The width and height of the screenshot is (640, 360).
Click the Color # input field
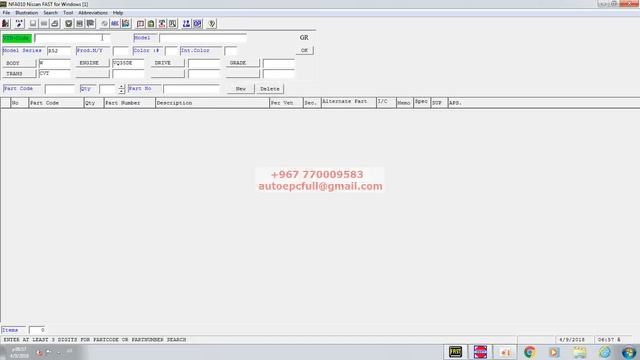(171, 51)
